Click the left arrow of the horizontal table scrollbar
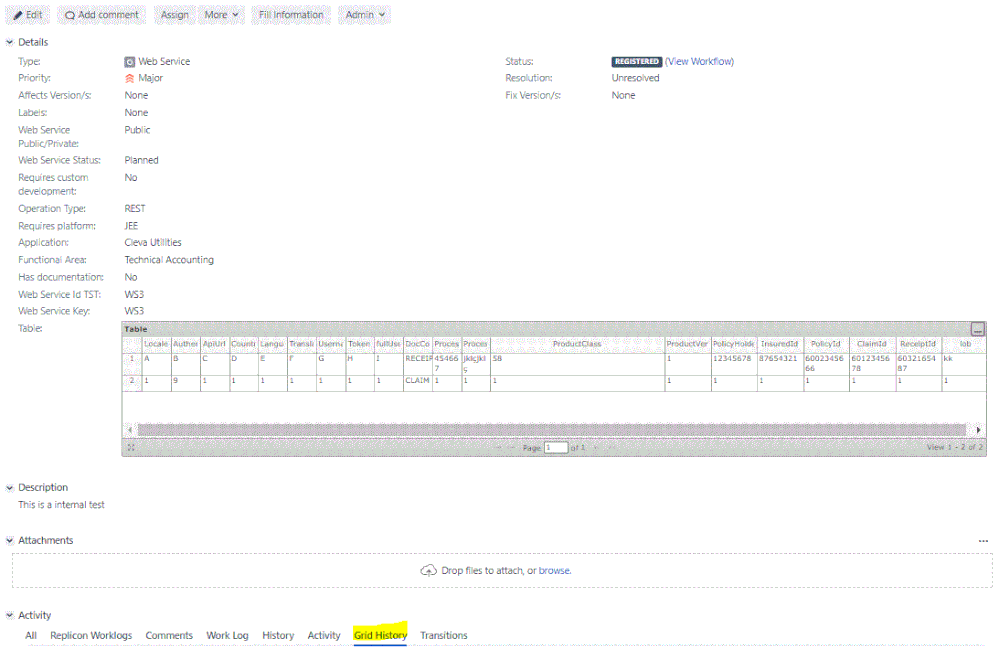The image size is (999, 649). pos(130,431)
